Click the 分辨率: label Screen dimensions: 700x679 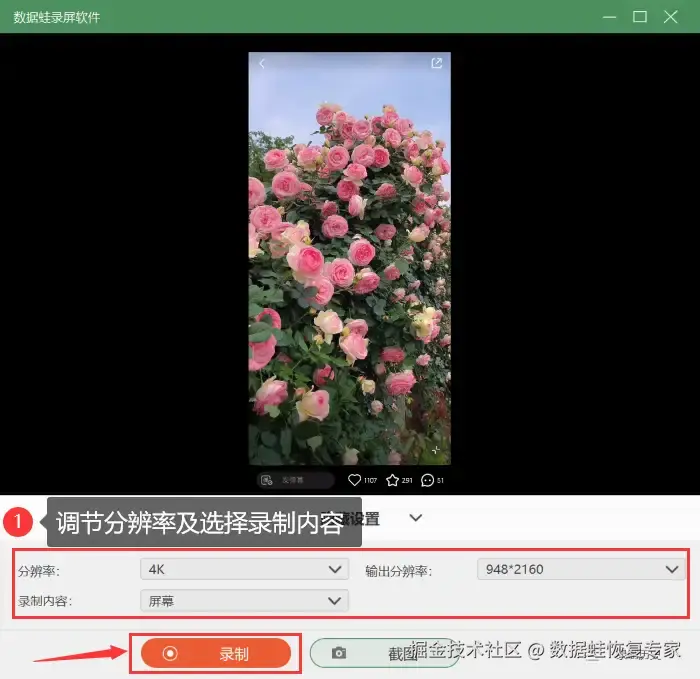pyautogui.click(x=38, y=571)
